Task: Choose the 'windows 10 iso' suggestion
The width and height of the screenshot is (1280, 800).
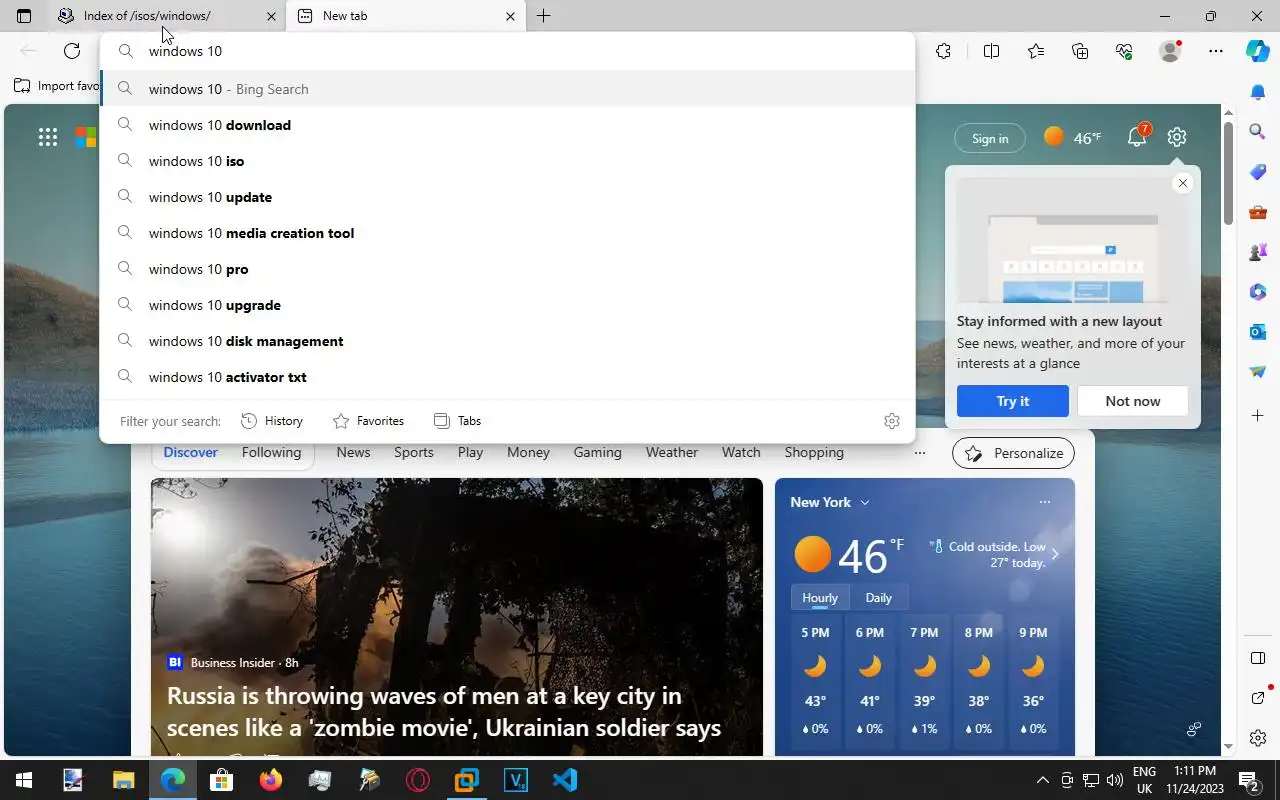Action: point(507,161)
